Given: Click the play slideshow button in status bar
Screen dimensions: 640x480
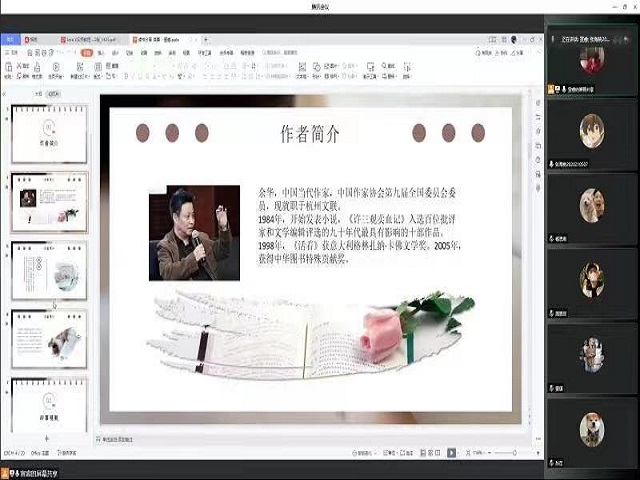Looking at the screenshot, I should pos(451,453).
